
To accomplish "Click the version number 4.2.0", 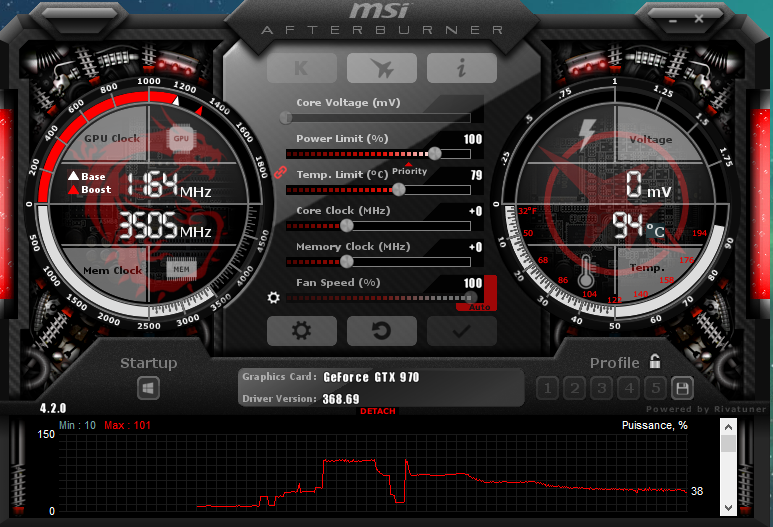I will tap(53, 408).
